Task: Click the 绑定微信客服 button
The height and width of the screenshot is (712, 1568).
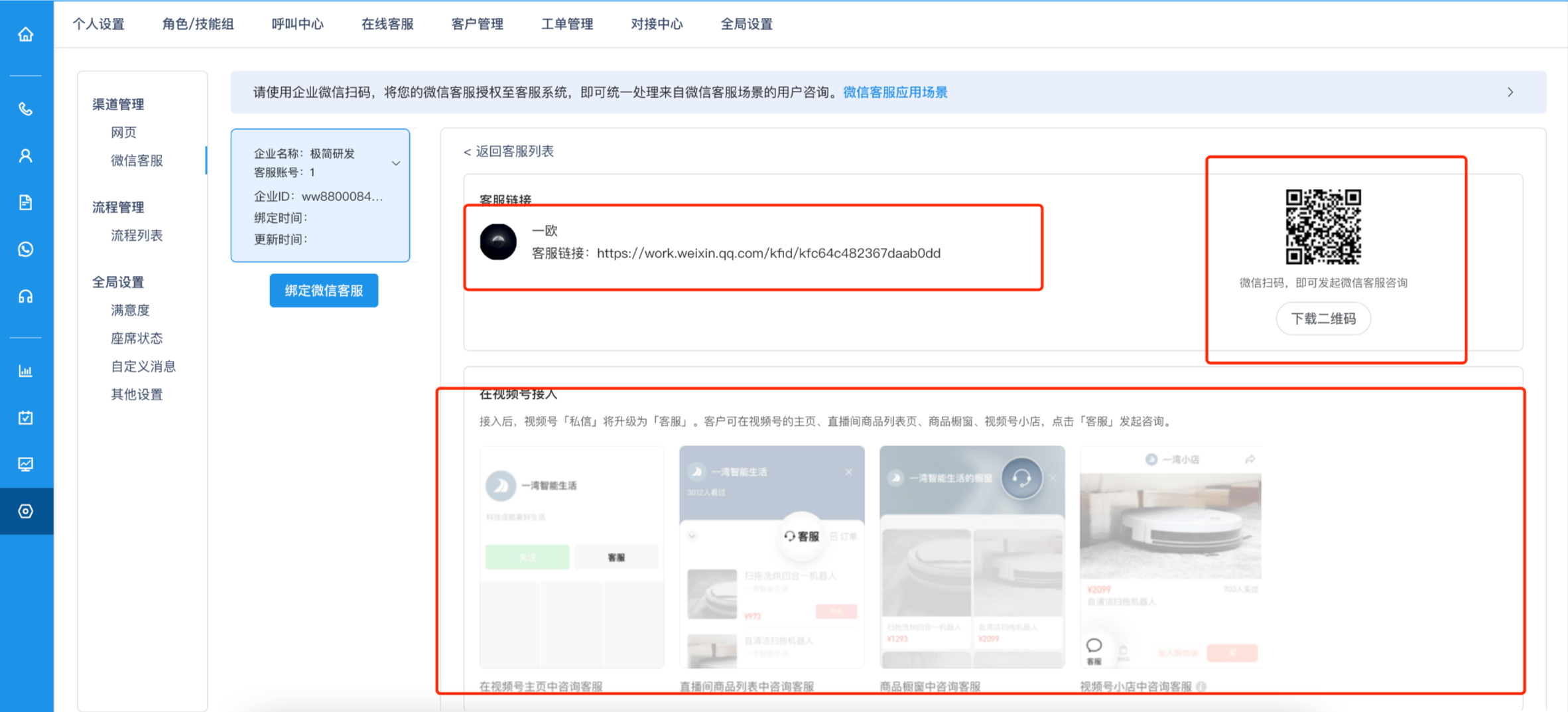Action: 324,291
